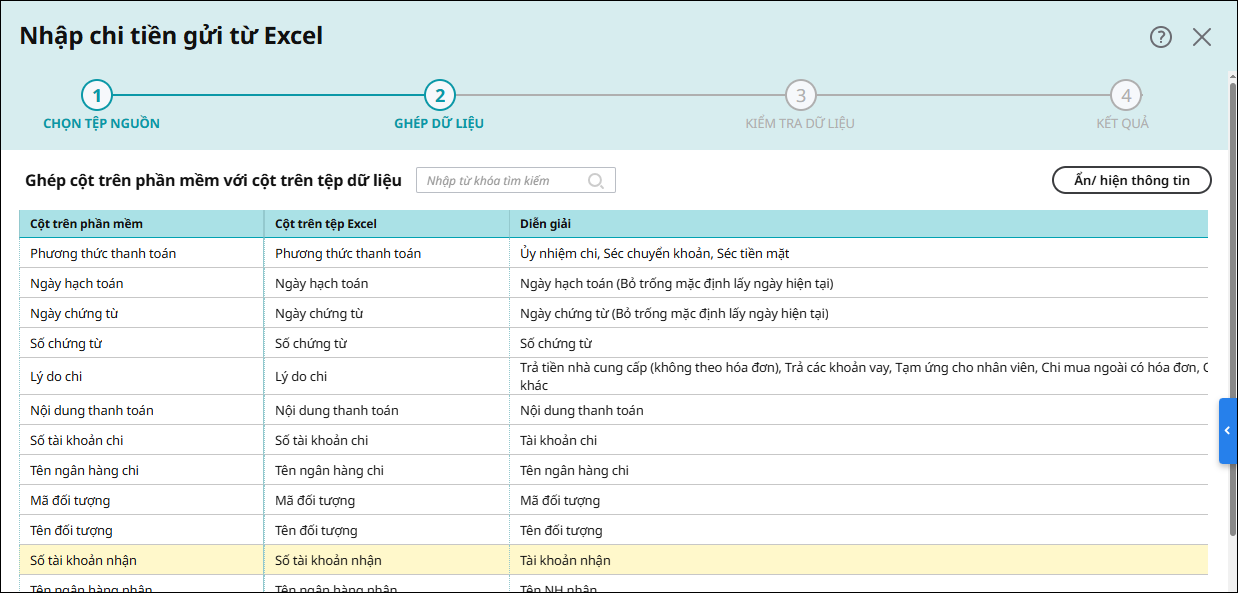Click the vertical scrollbar on the right

1232,300
